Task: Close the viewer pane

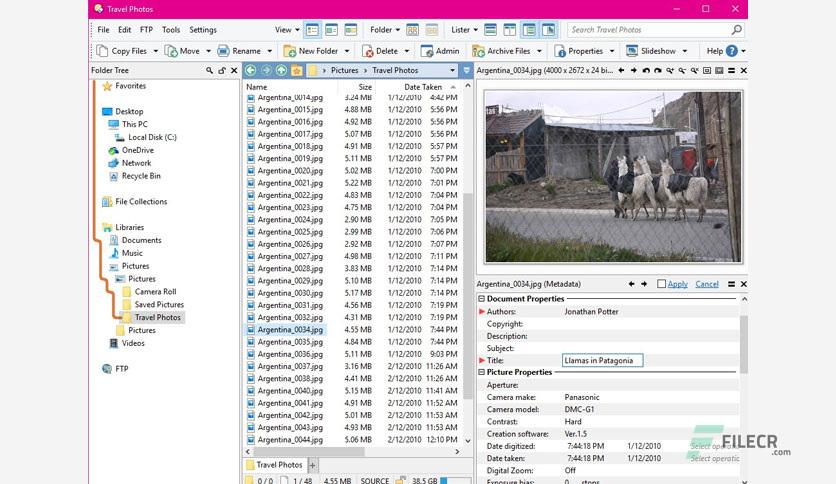Action: pos(744,70)
